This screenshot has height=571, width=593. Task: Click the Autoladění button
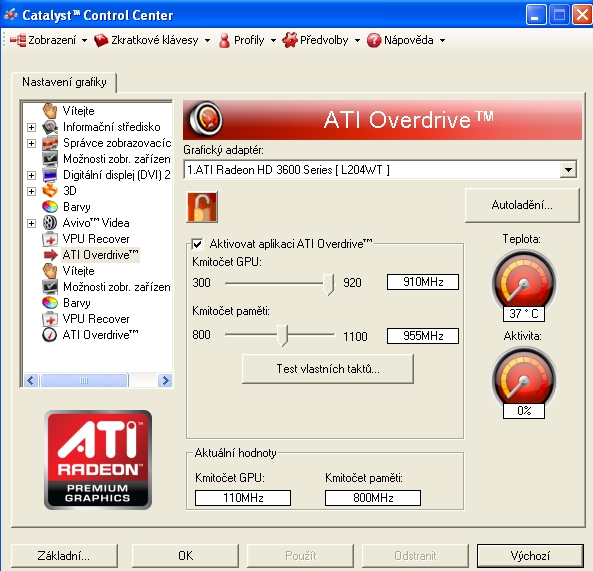(x=522, y=205)
